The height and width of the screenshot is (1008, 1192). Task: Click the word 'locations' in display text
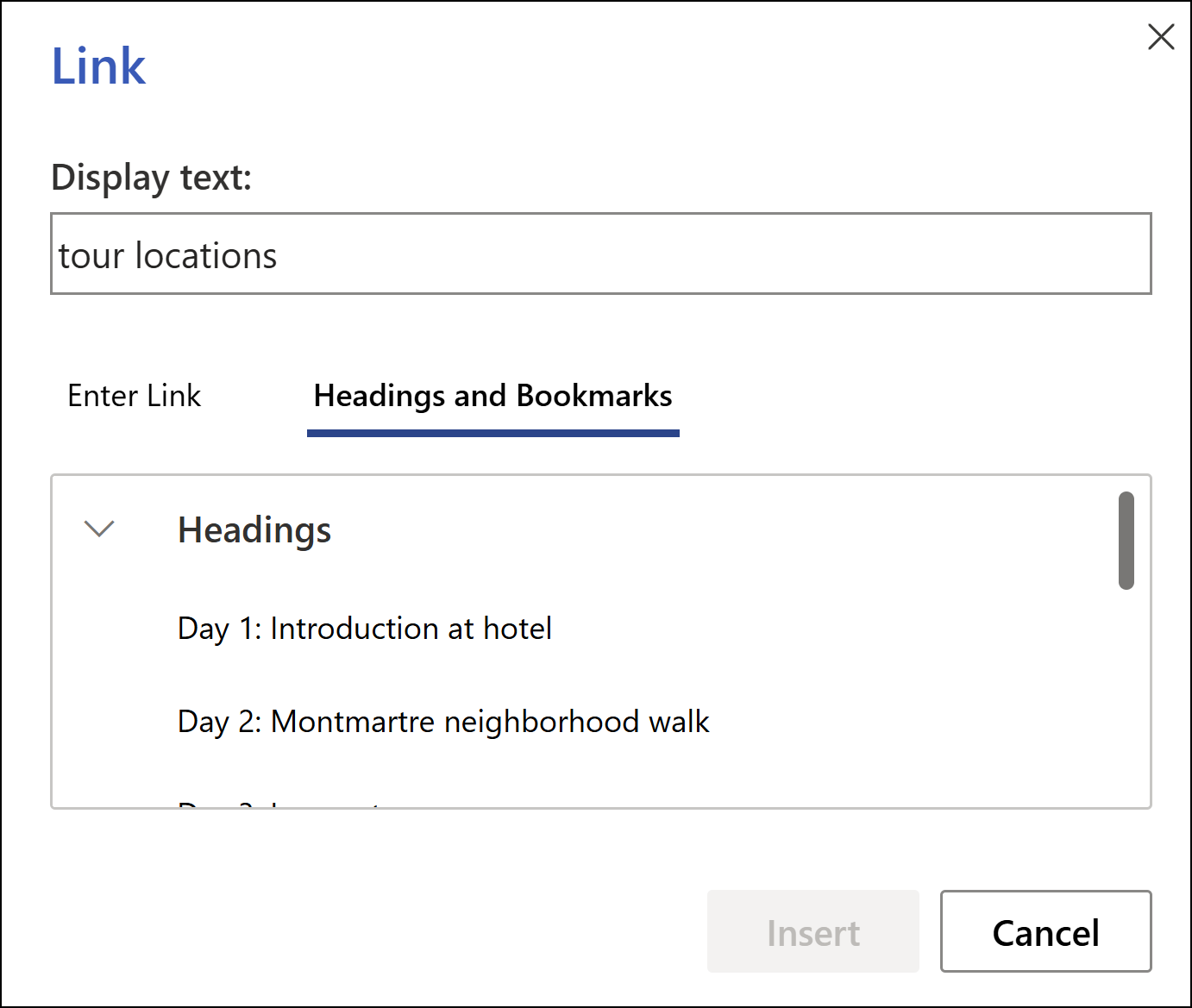(206, 256)
